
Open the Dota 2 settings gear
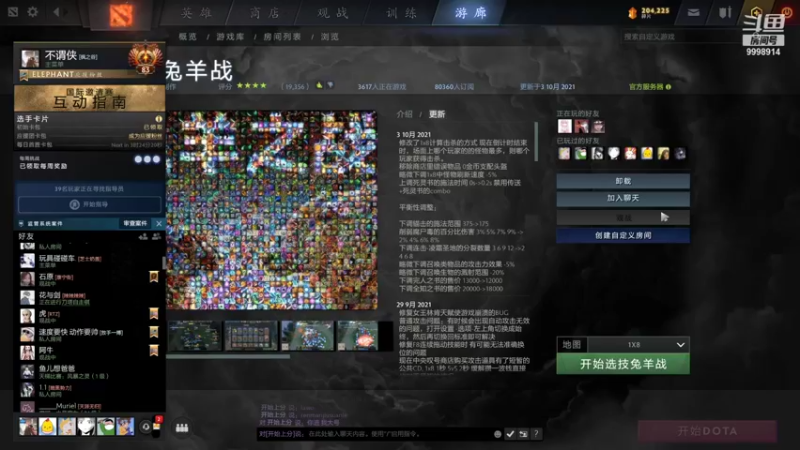click(x=33, y=11)
